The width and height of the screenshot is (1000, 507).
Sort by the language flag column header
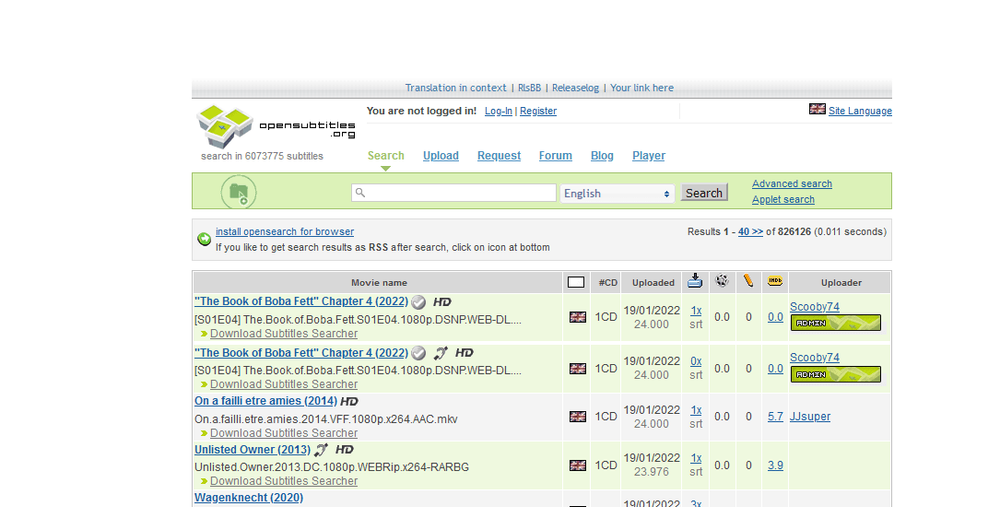(x=576, y=282)
